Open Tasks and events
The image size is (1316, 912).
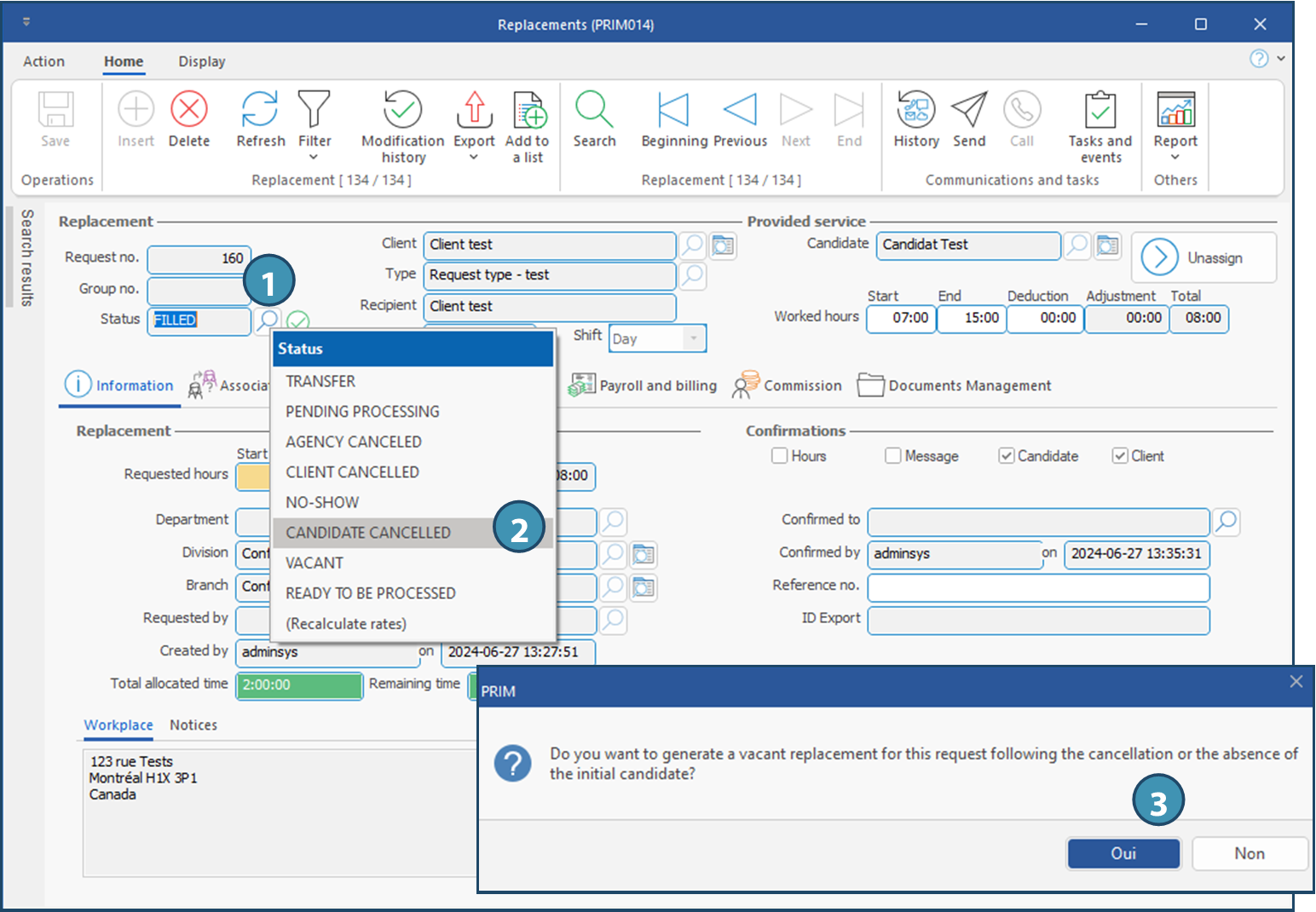point(1100,110)
